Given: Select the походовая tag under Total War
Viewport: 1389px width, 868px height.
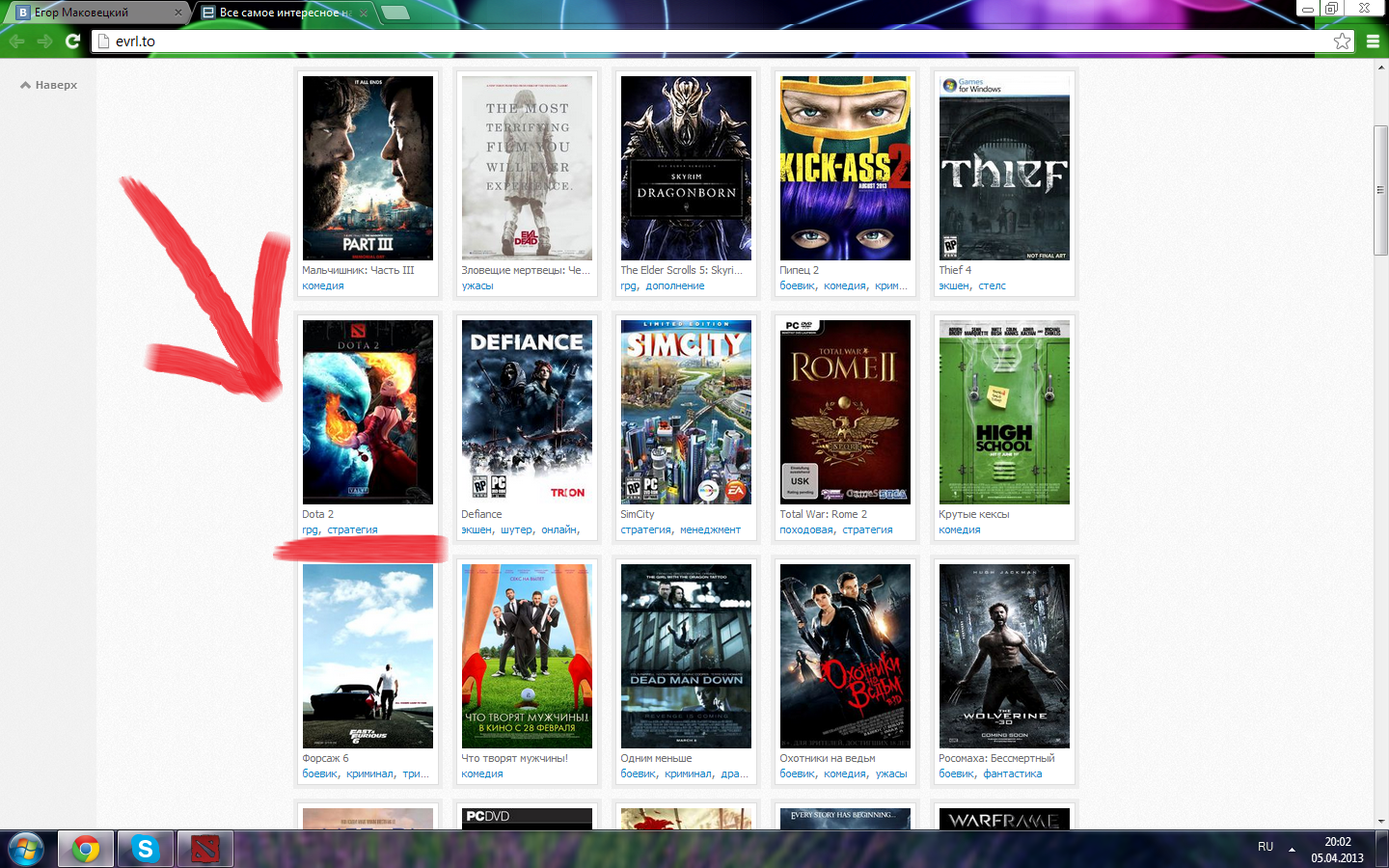Looking at the screenshot, I should (x=806, y=529).
